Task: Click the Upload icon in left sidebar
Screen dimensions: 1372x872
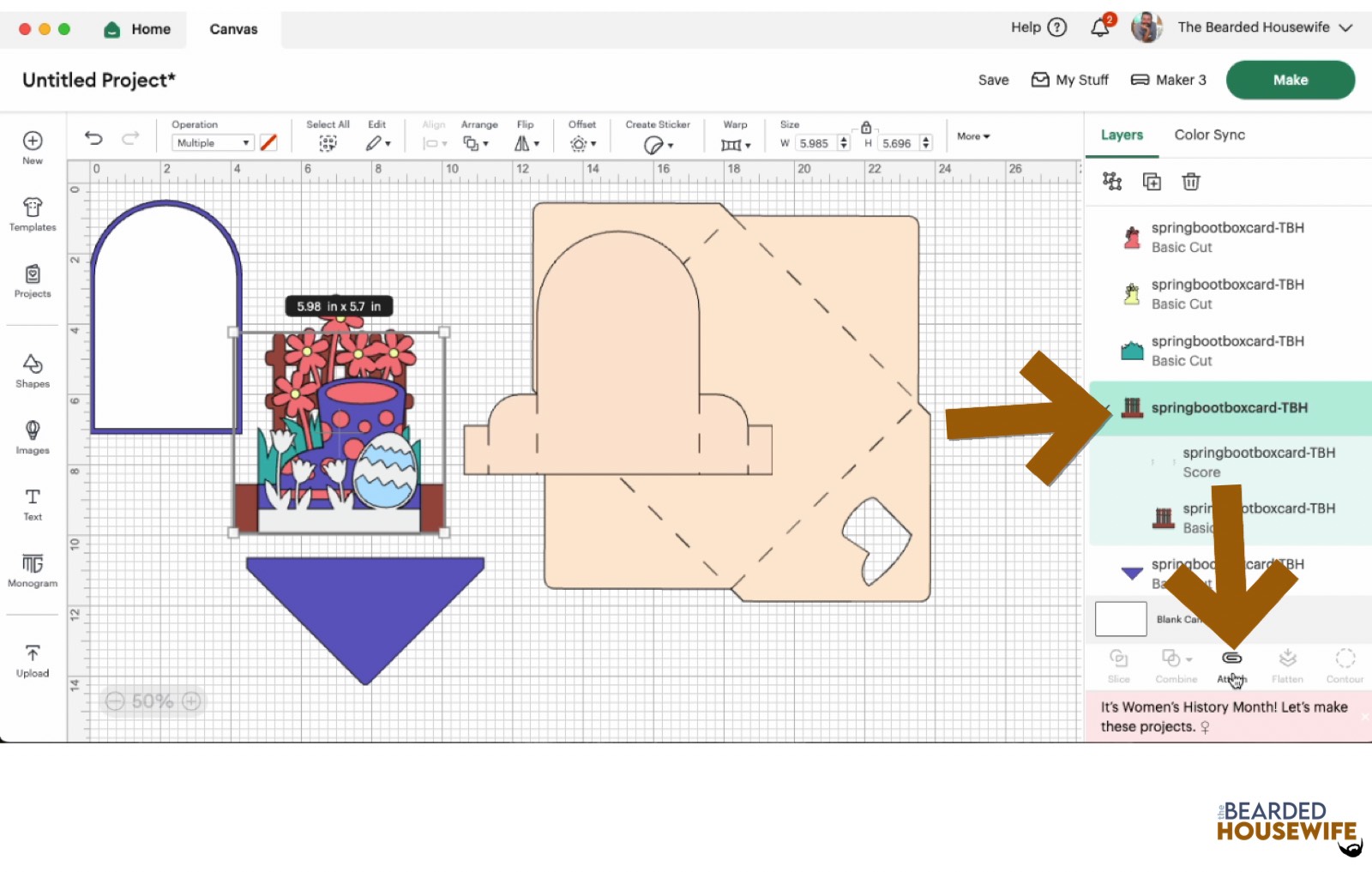Action: [x=32, y=660]
